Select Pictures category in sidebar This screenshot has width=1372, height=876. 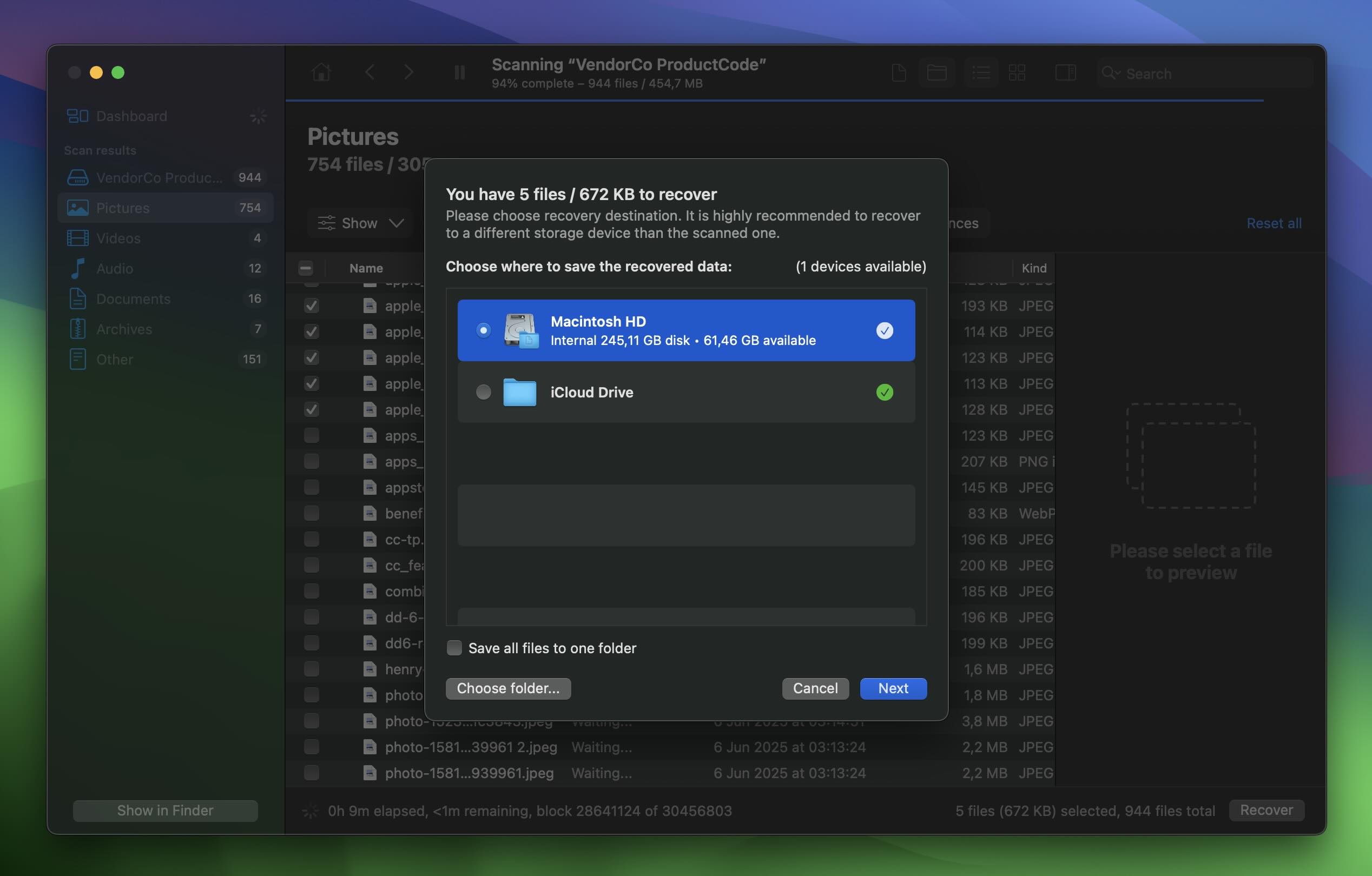pos(165,208)
